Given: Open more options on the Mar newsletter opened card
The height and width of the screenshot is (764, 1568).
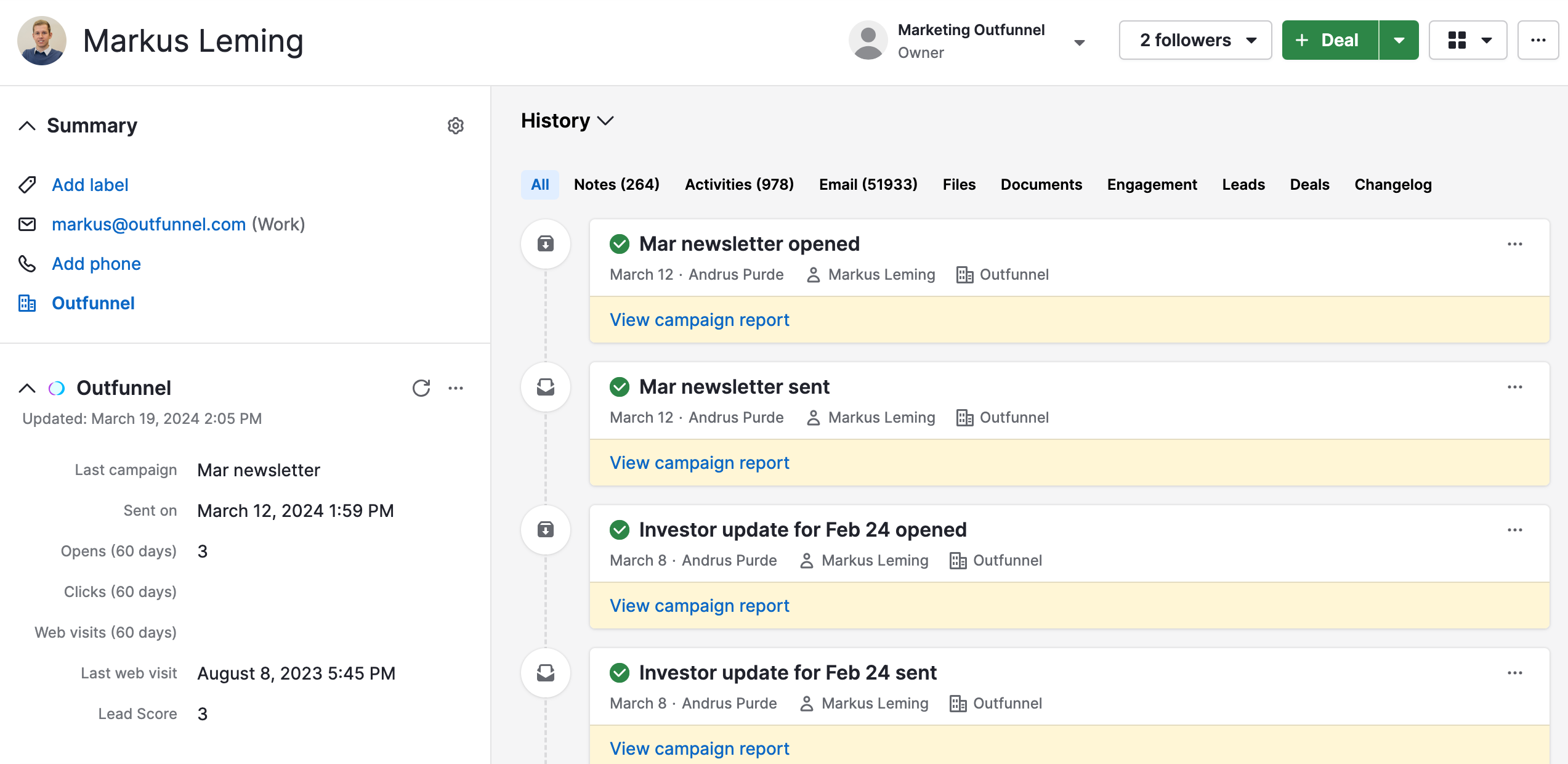Looking at the screenshot, I should 1514,244.
